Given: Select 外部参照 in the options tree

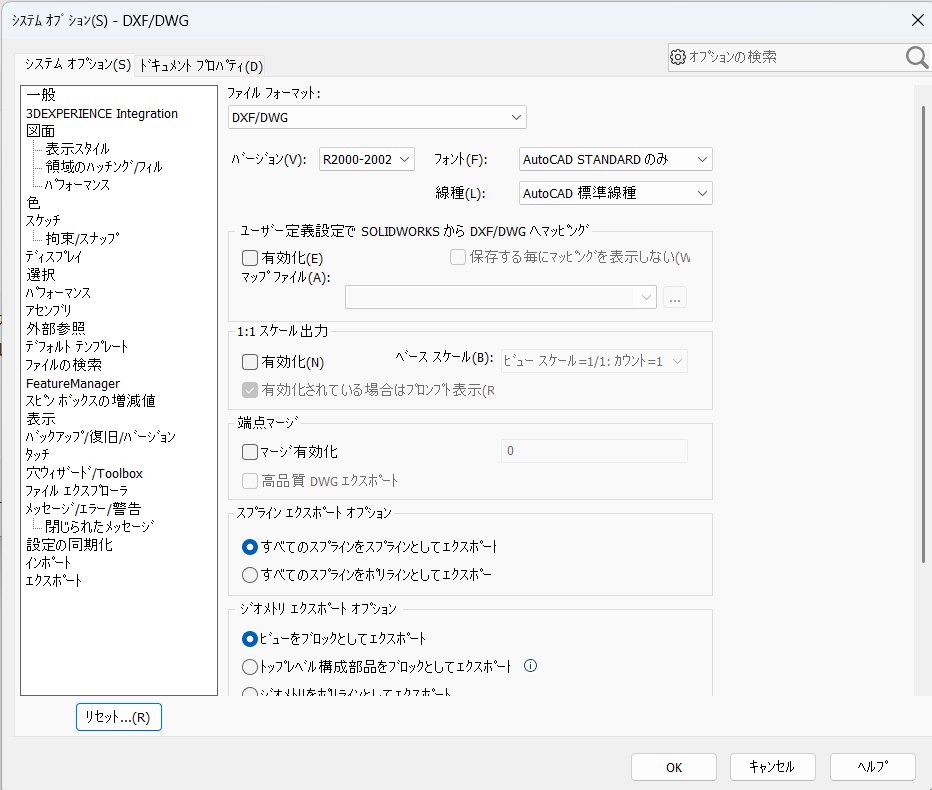Looking at the screenshot, I should click(x=55, y=329).
